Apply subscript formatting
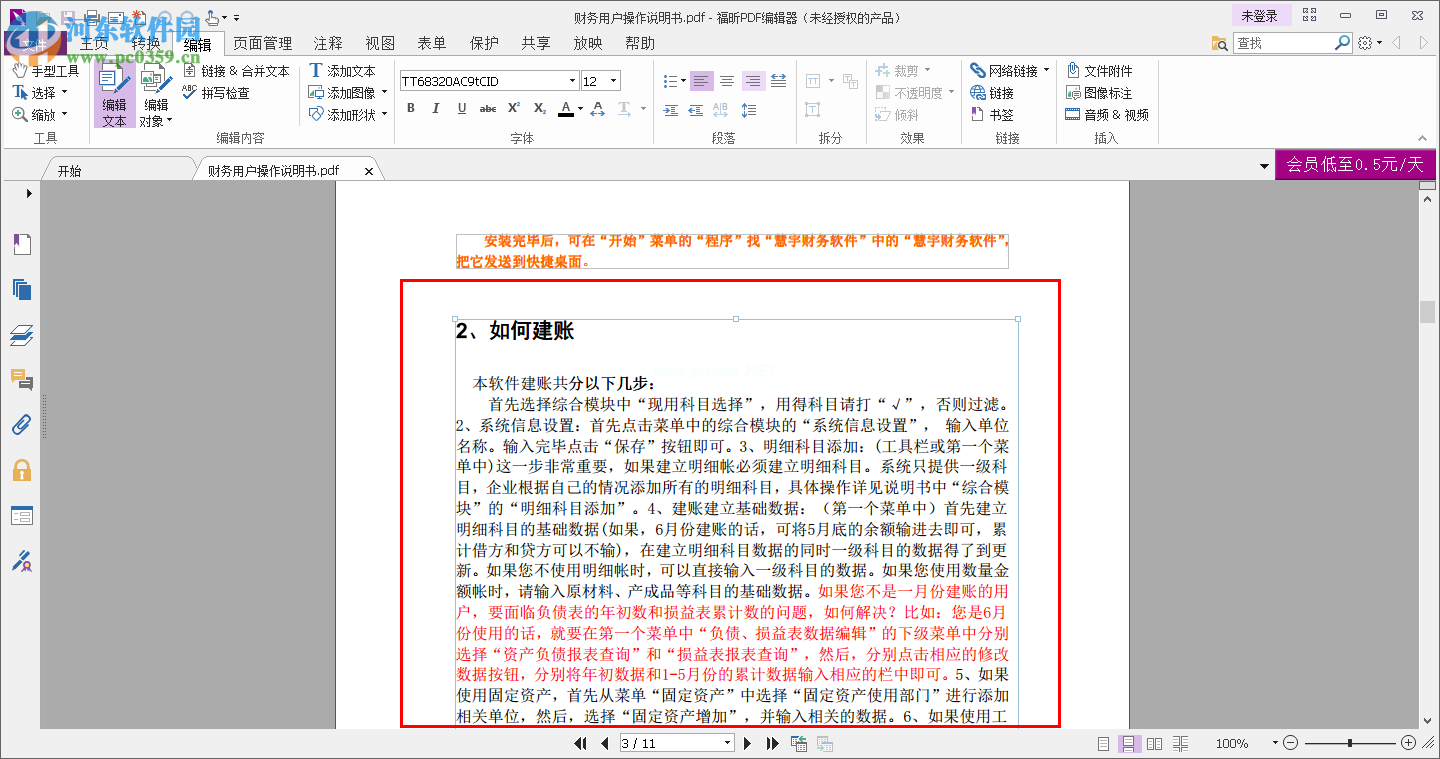This screenshot has height=759, width=1440. [x=539, y=108]
